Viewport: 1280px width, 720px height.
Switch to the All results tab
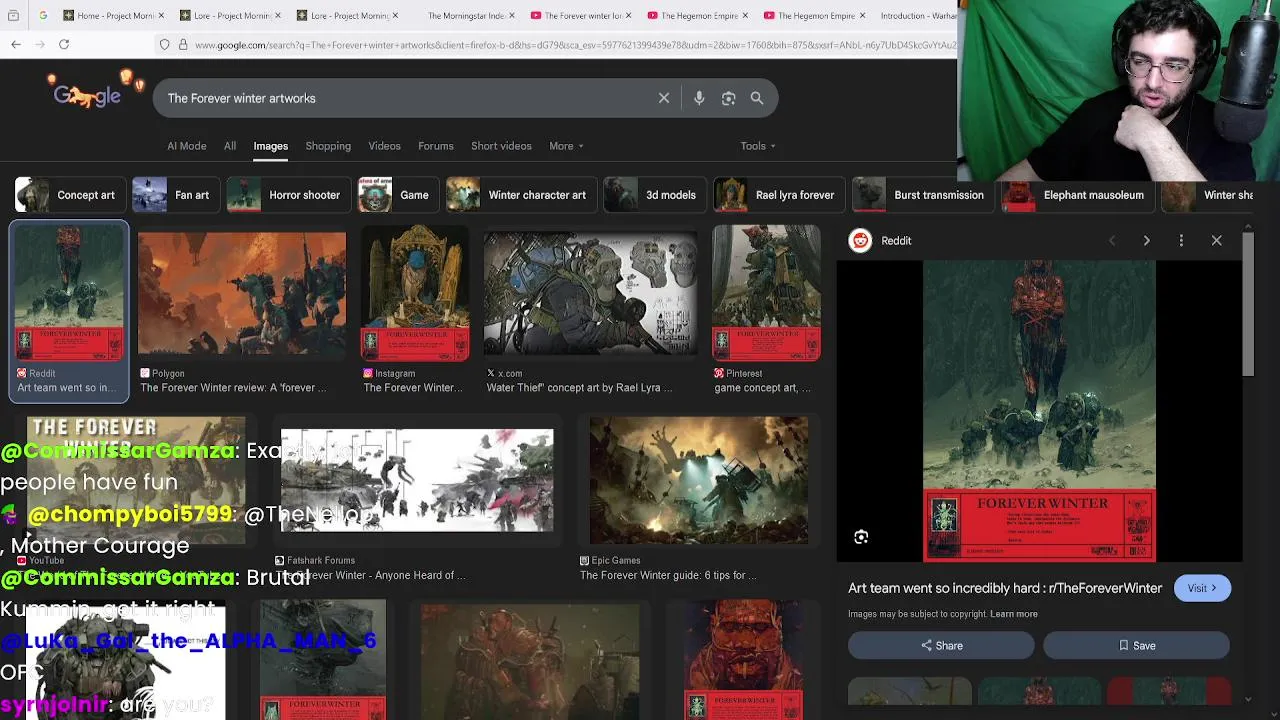tap(230, 146)
